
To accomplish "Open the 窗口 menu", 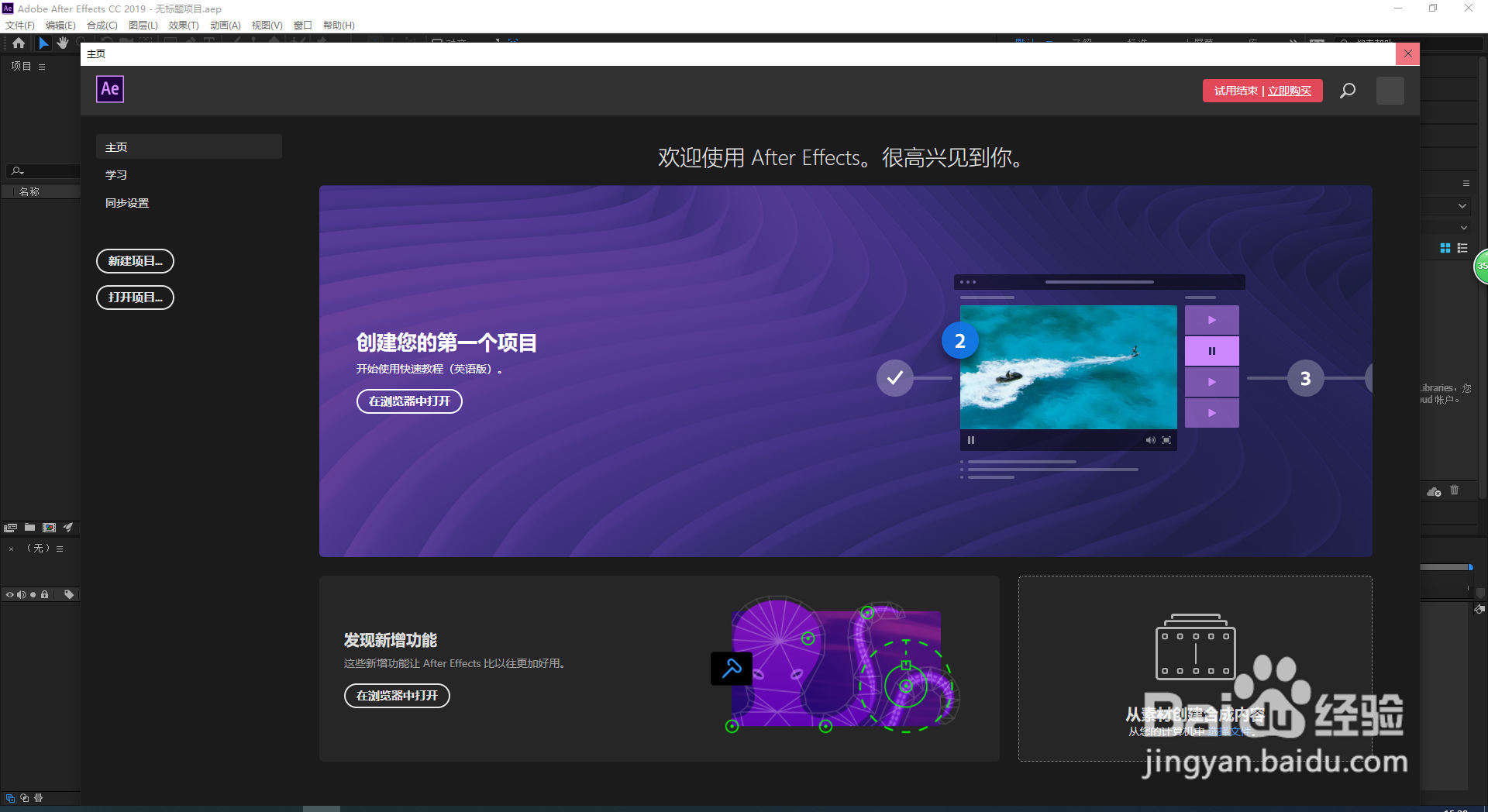I will (x=303, y=26).
